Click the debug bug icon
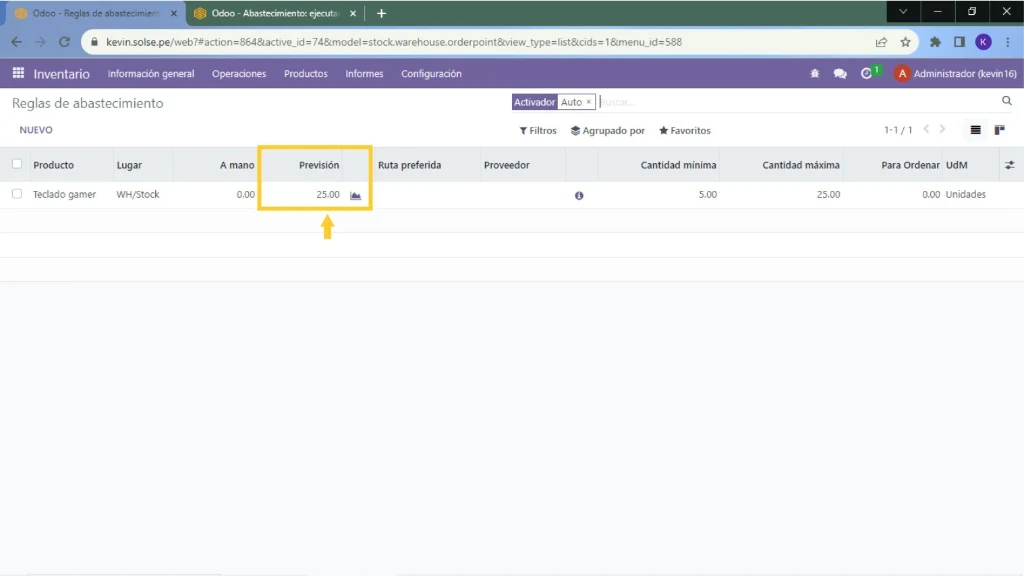Image resolution: width=1024 pixels, height=576 pixels. pyautogui.click(x=814, y=74)
